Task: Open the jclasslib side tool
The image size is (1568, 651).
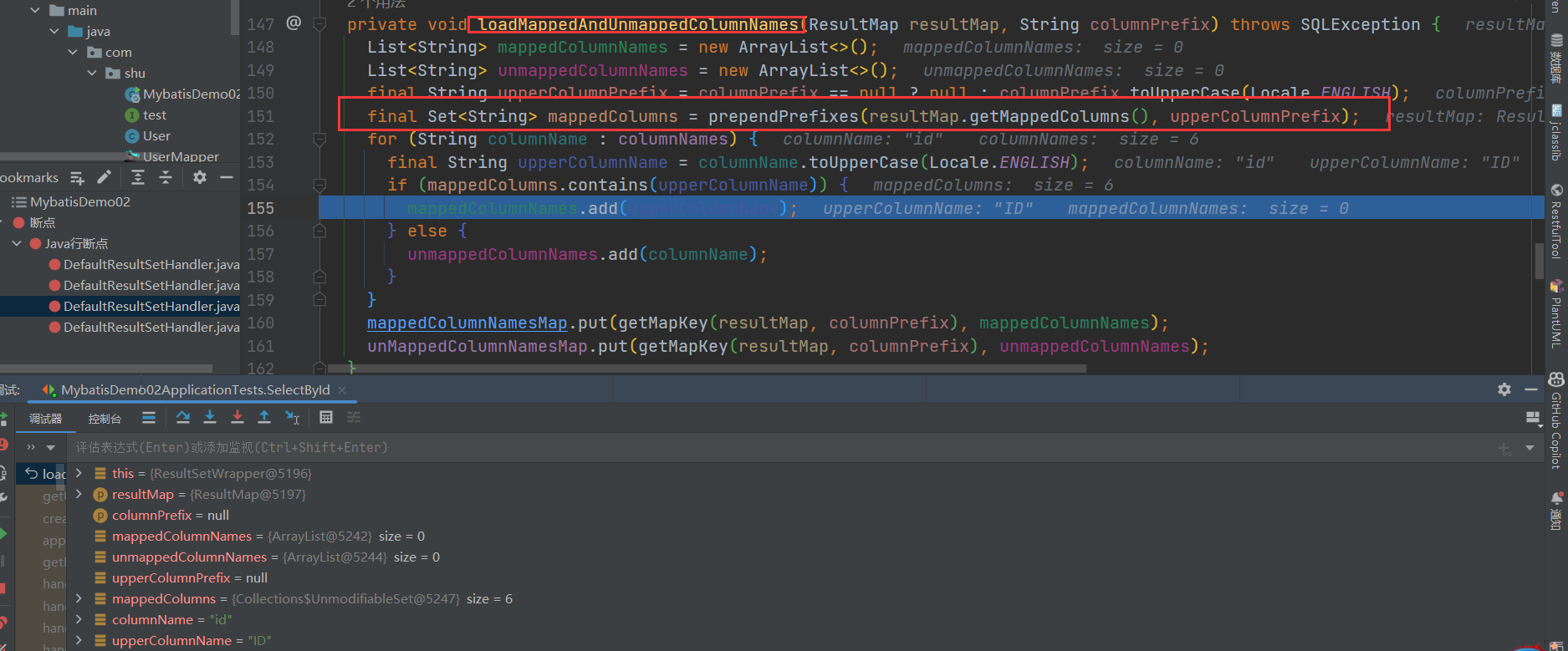Action: pyautogui.click(x=1556, y=132)
